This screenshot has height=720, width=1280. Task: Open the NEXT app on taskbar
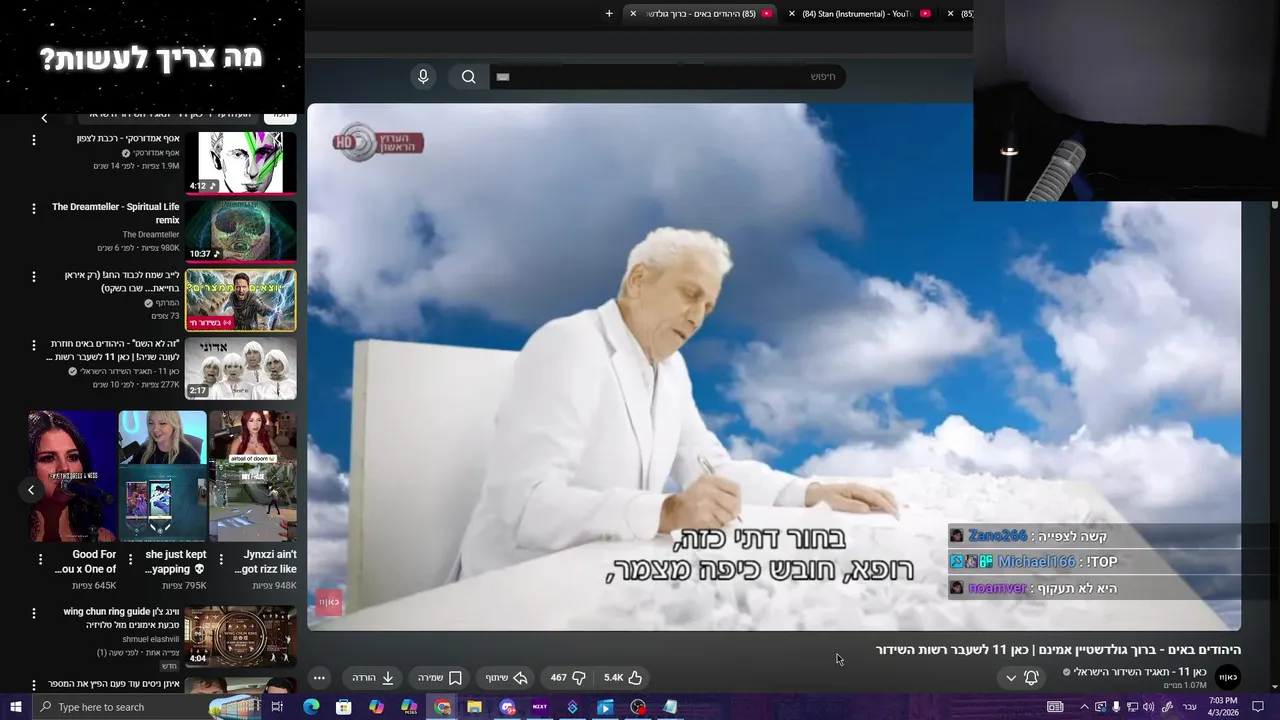pyautogui.click(x=540, y=707)
